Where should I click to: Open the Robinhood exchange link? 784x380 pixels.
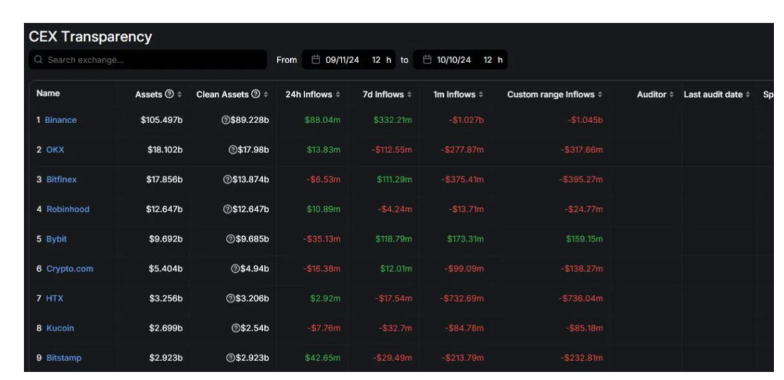coord(68,209)
